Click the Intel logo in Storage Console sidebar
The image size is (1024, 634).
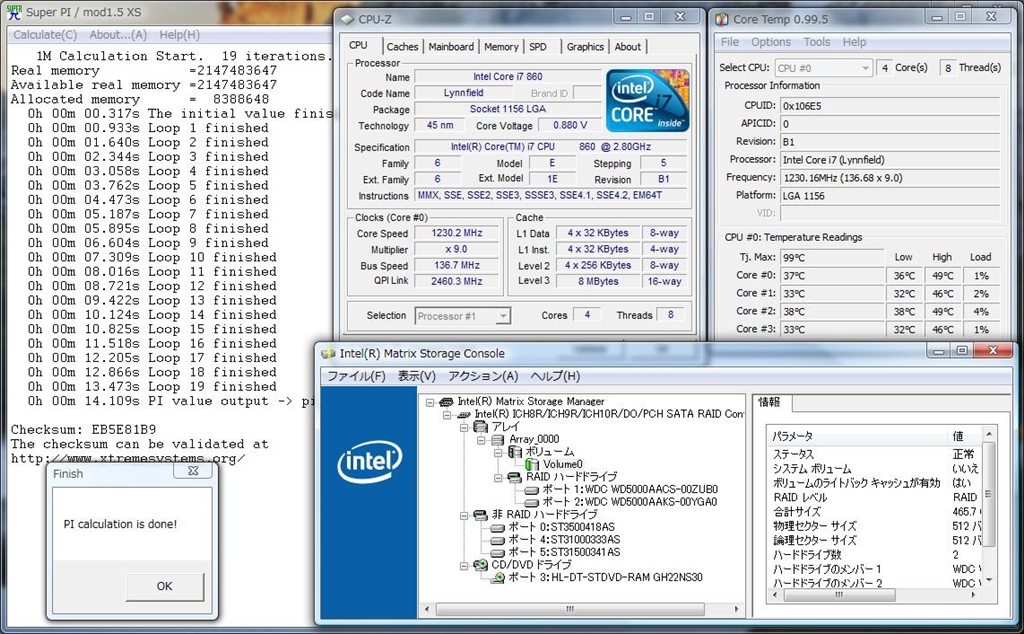click(369, 461)
